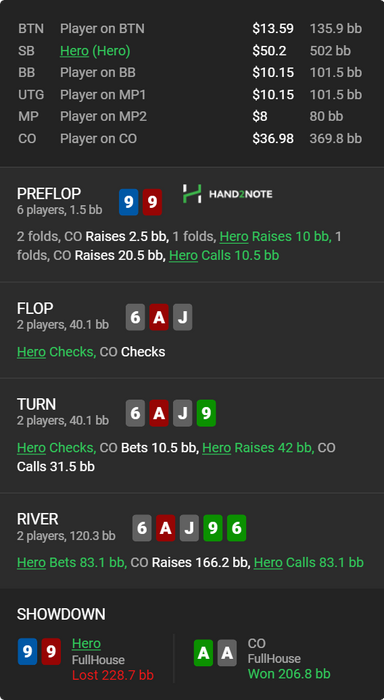
Task: Select the Player on CO row
Action: coord(190,138)
